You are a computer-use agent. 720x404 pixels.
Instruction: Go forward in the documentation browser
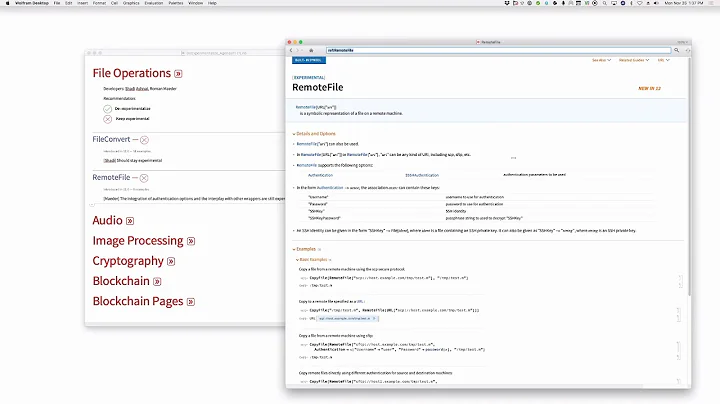pos(298,50)
